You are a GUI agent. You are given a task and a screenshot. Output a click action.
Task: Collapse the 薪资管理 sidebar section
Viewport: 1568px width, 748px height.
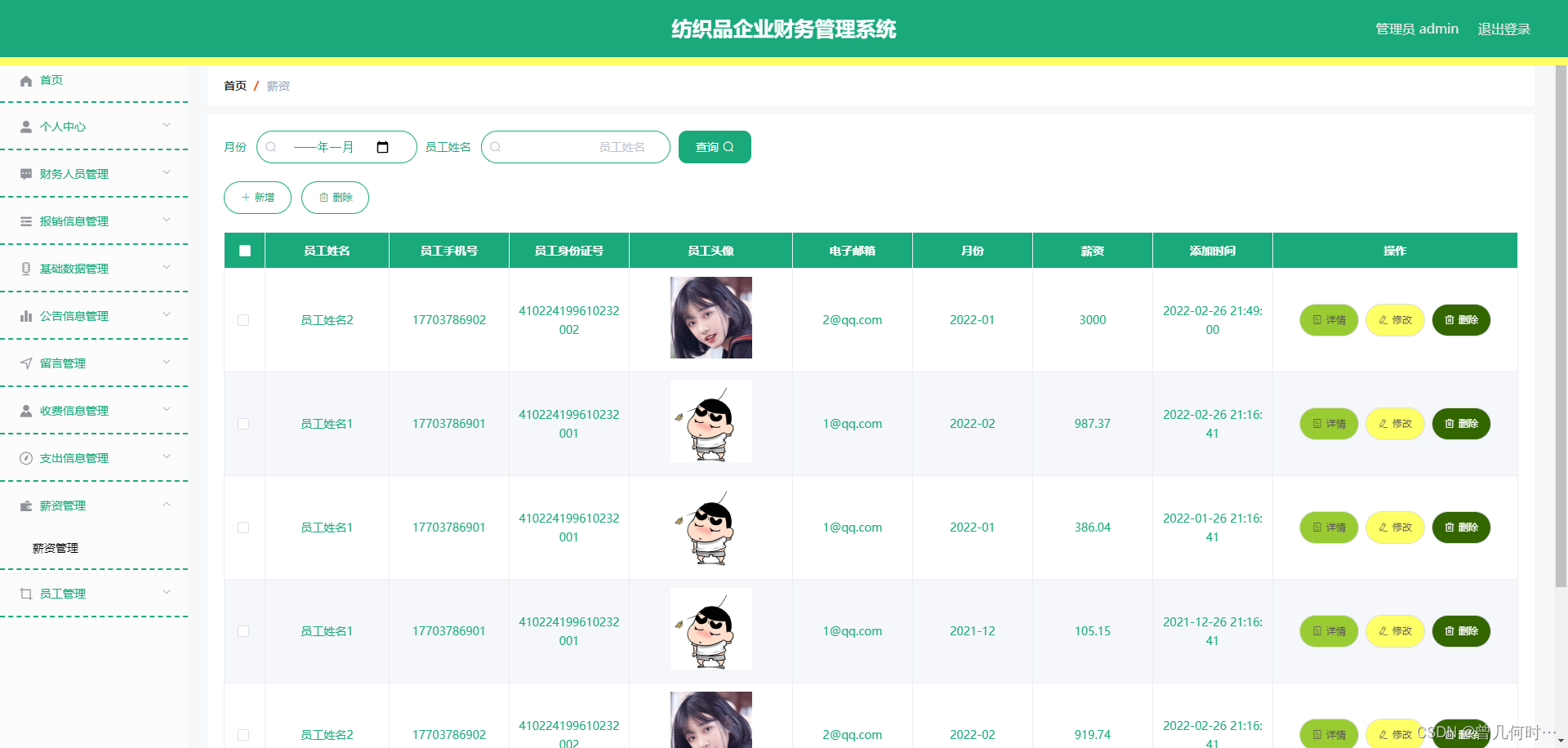(x=167, y=505)
